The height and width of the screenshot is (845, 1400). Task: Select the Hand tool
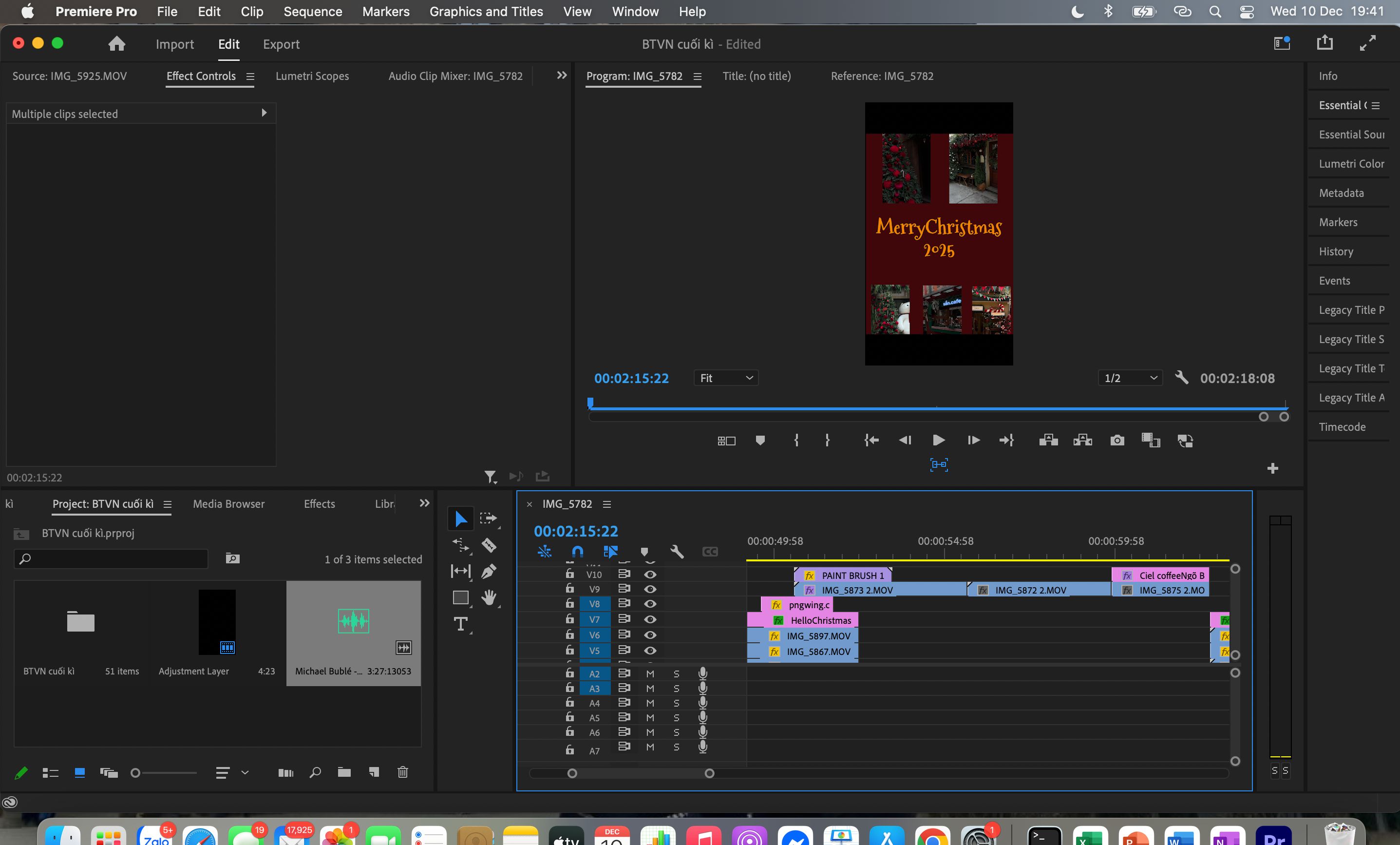coord(489,597)
